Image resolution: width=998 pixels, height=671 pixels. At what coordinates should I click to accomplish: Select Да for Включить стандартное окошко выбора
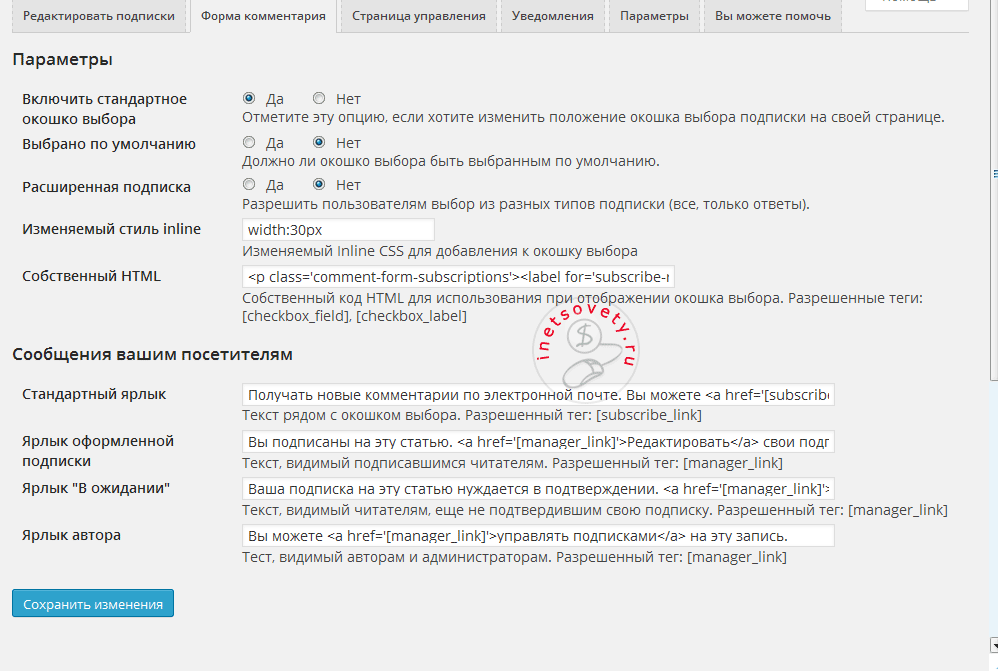click(249, 97)
